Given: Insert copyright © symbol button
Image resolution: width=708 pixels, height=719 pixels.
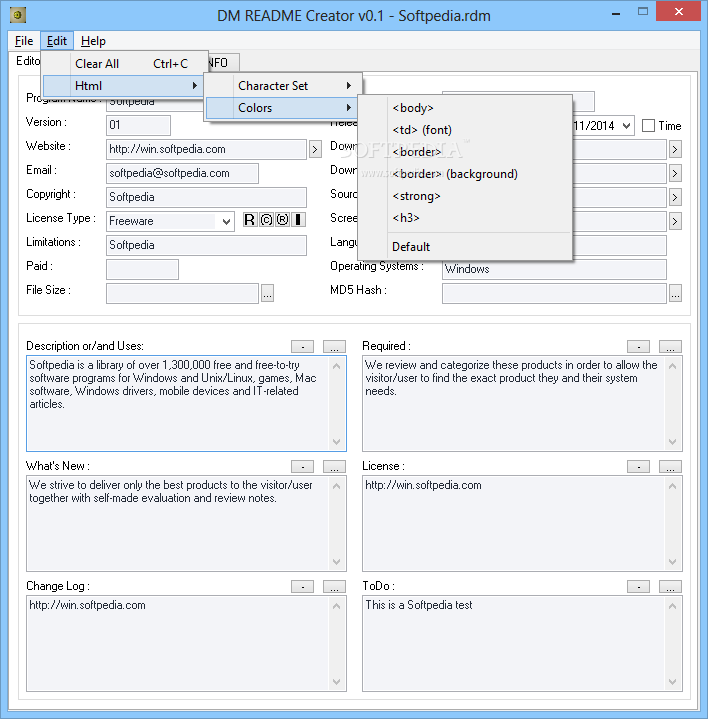Looking at the screenshot, I should coord(266,220).
